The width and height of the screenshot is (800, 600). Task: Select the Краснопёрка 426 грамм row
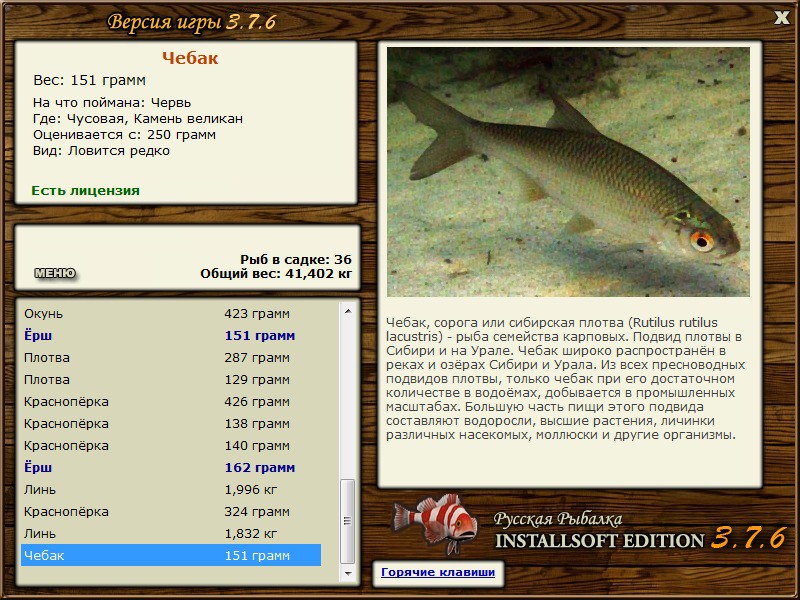(x=171, y=401)
